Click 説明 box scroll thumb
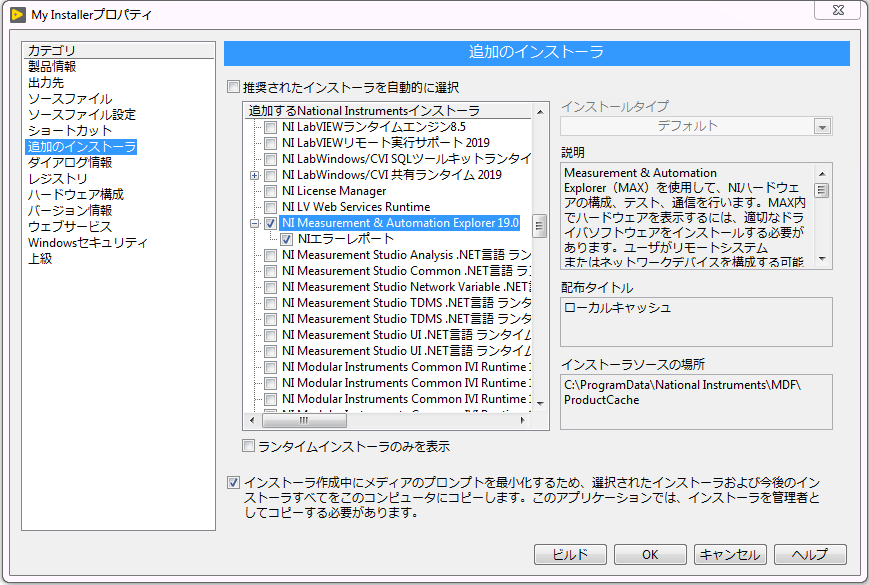The width and height of the screenshot is (869, 585). (x=822, y=191)
